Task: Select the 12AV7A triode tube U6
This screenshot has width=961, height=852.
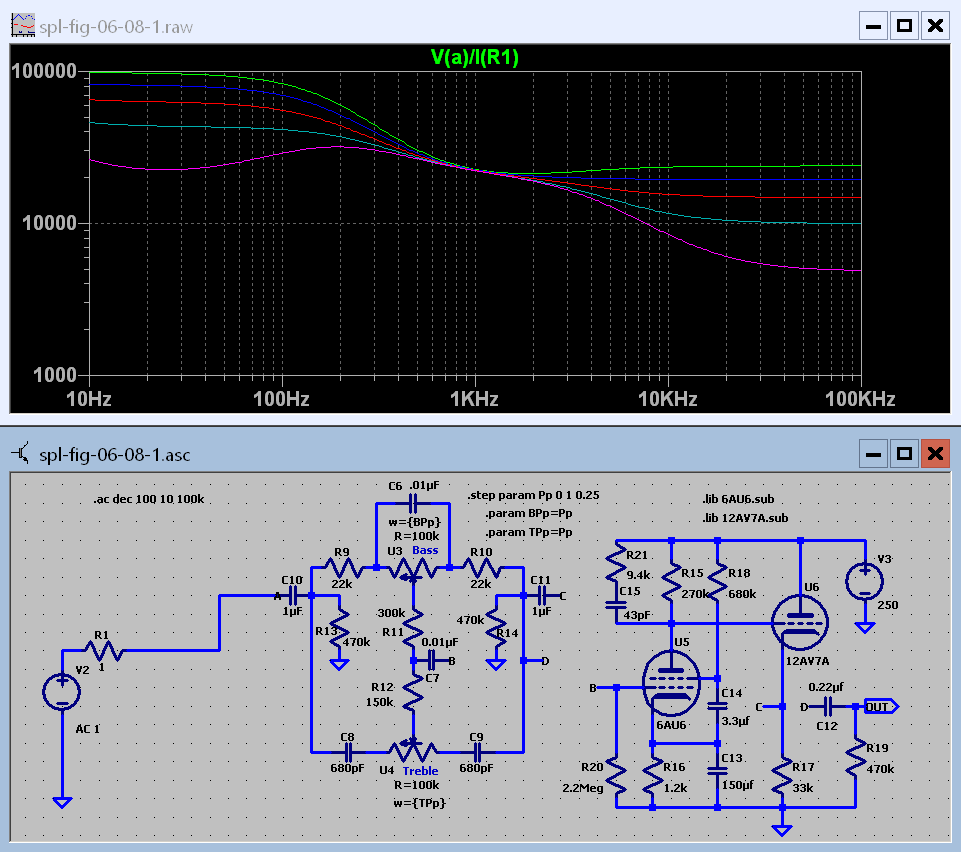Action: [x=799, y=621]
